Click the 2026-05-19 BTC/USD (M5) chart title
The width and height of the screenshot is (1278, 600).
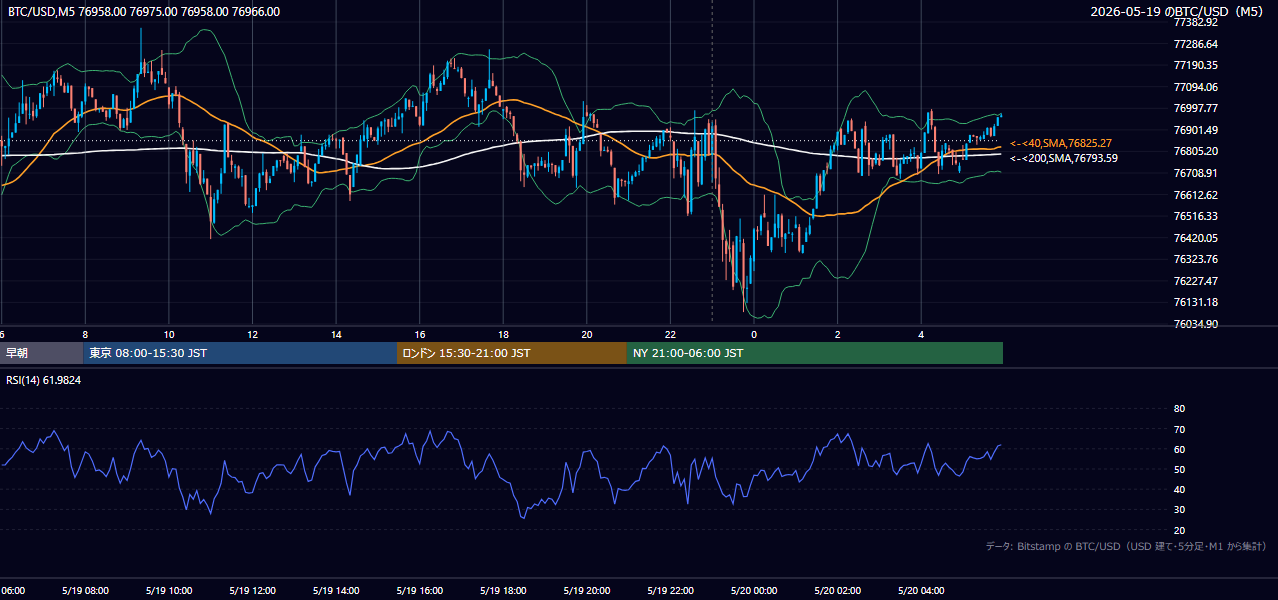tap(1177, 12)
